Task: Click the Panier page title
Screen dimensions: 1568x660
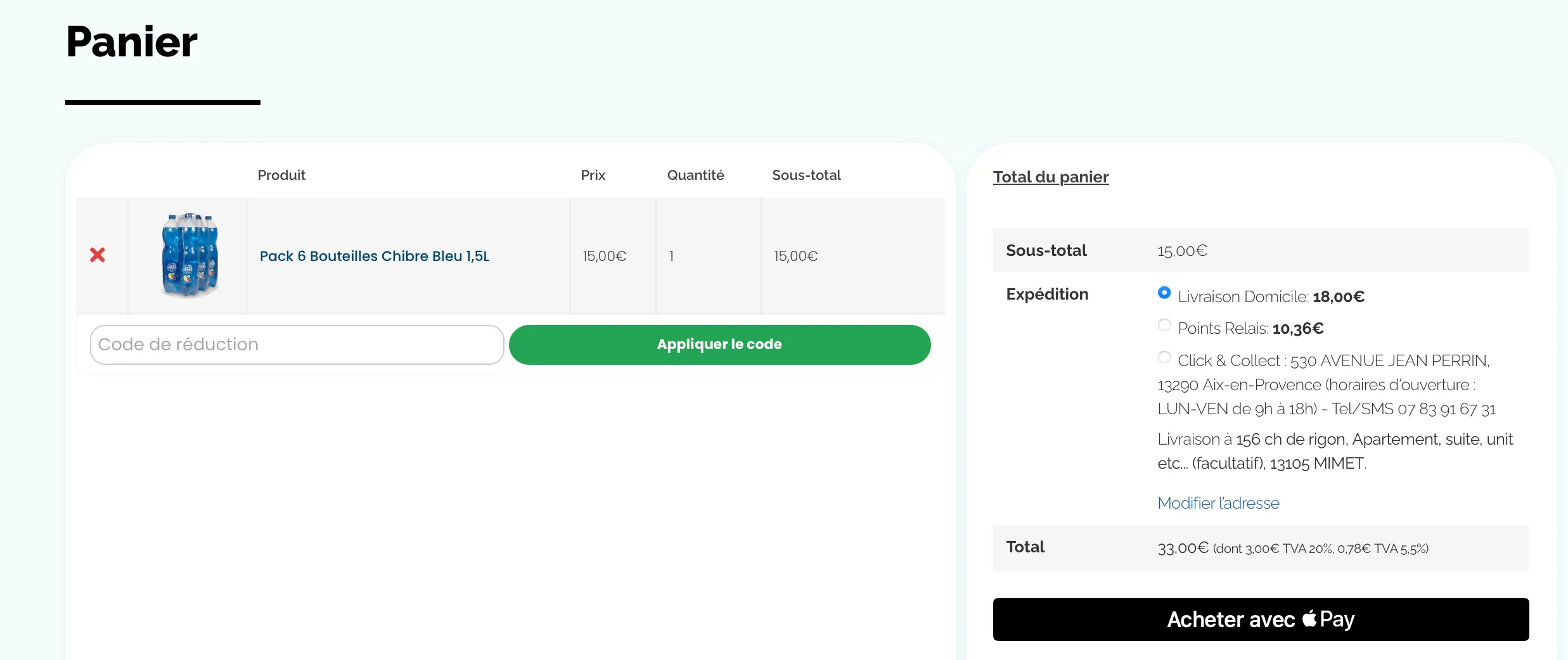Action: [132, 42]
